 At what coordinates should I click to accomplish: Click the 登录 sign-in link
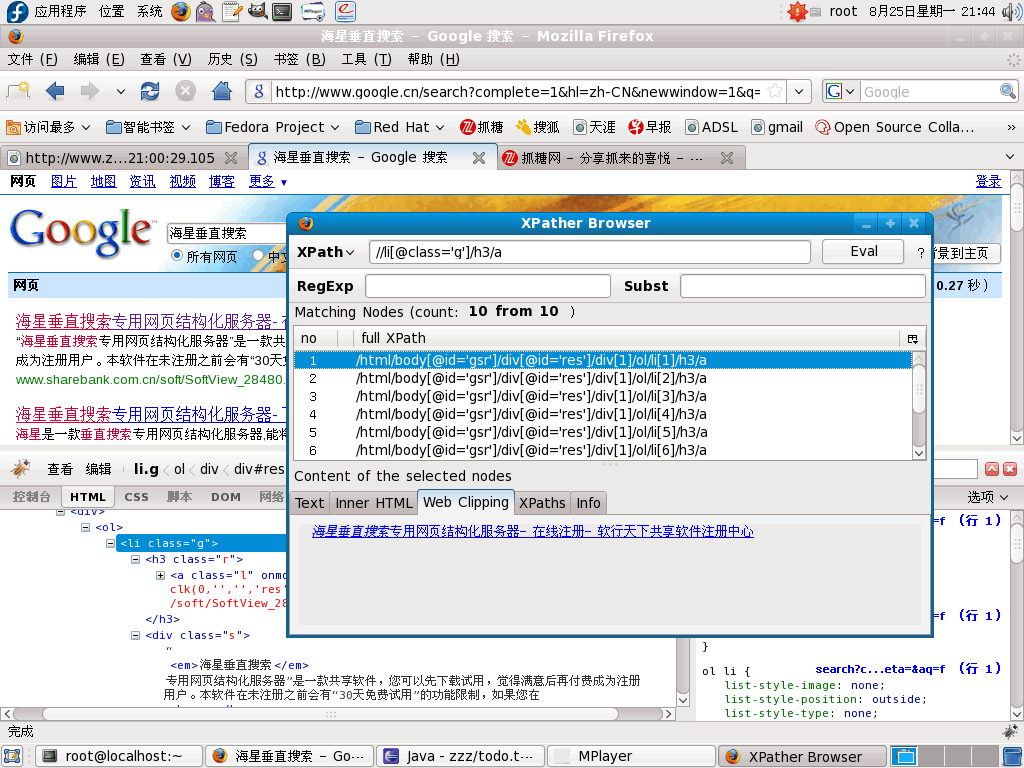coord(988,182)
